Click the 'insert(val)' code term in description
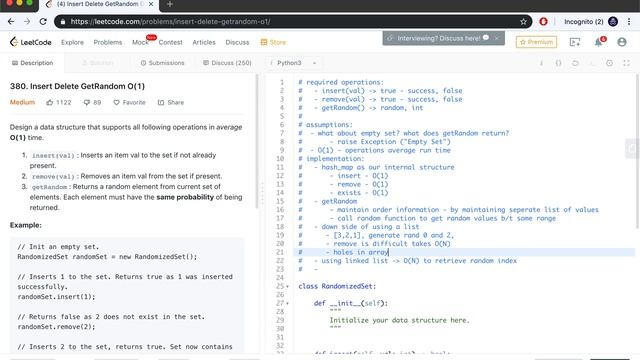Image resolution: width=640 pixels, height=360 pixels. tap(53, 156)
